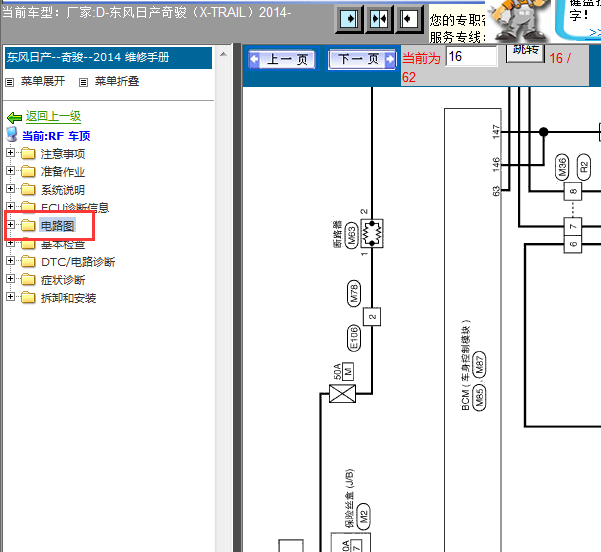Screen dimensions: 601x552
Task: Expand the DTC/电路诊断 tree node
Action: [x=11, y=261]
